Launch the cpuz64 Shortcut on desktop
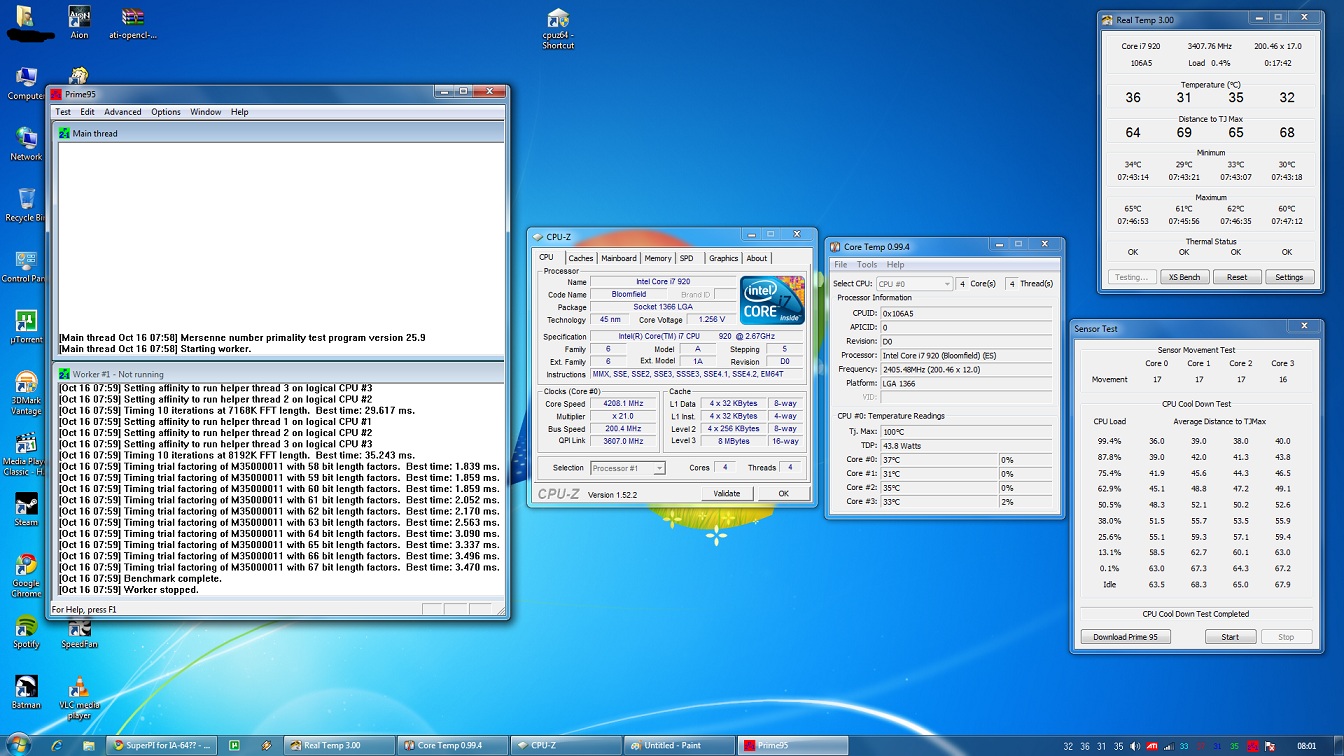Viewport: 1344px width, 756px height. click(558, 28)
